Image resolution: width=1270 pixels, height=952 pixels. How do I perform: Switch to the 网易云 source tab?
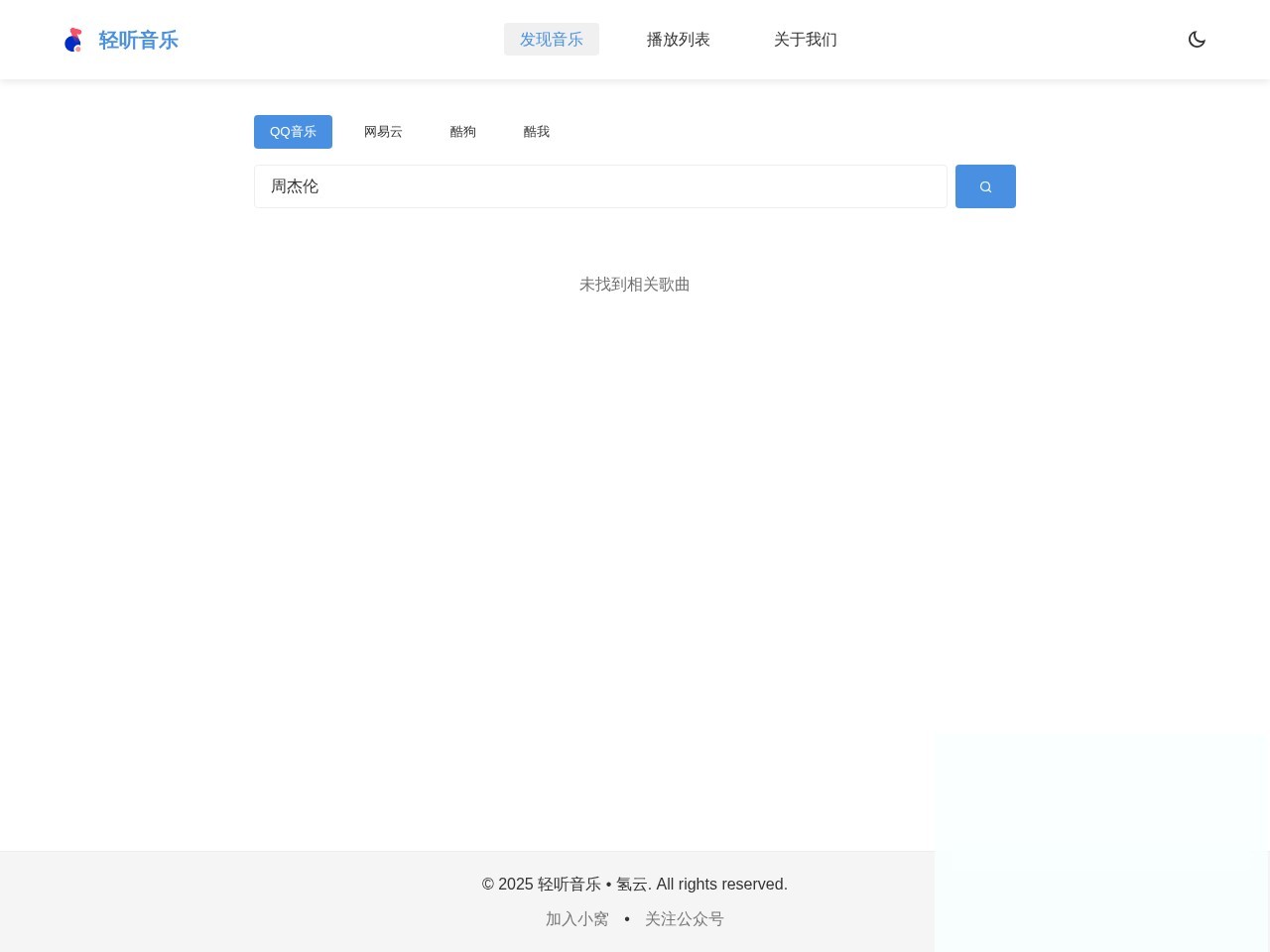pyautogui.click(x=383, y=132)
